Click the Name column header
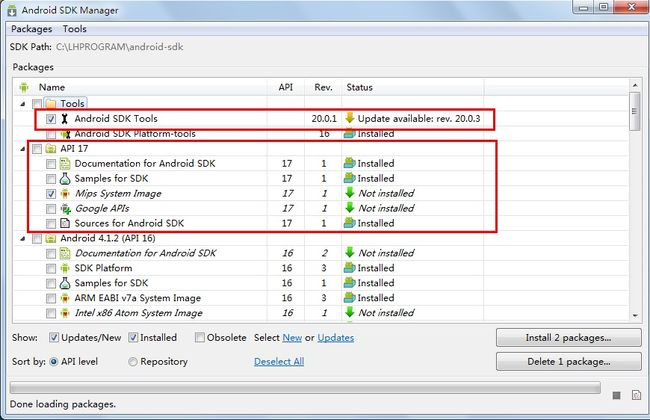The width and height of the screenshot is (650, 420). point(52,87)
